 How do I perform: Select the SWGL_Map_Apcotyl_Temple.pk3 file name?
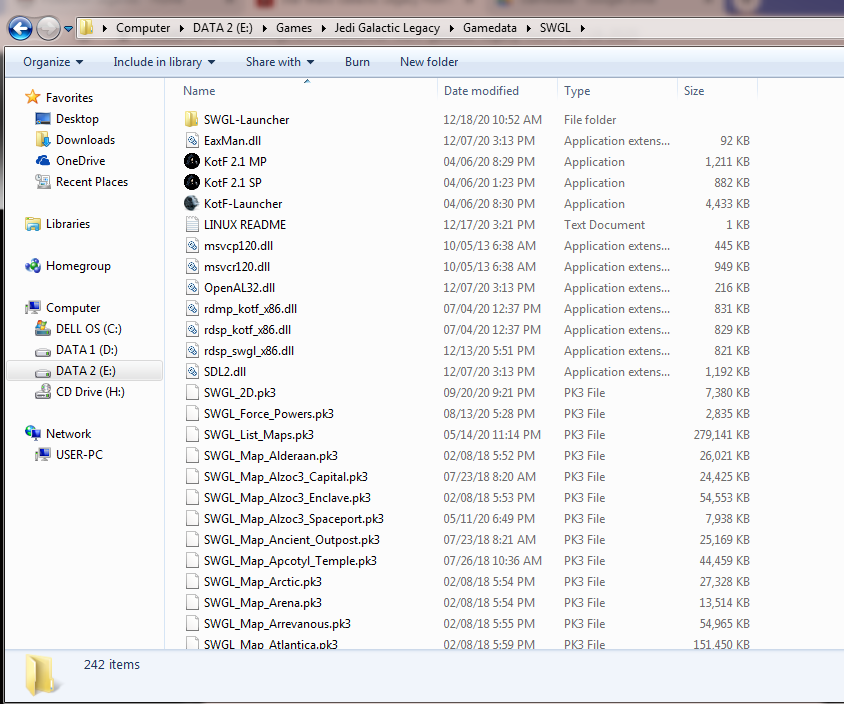click(290, 561)
